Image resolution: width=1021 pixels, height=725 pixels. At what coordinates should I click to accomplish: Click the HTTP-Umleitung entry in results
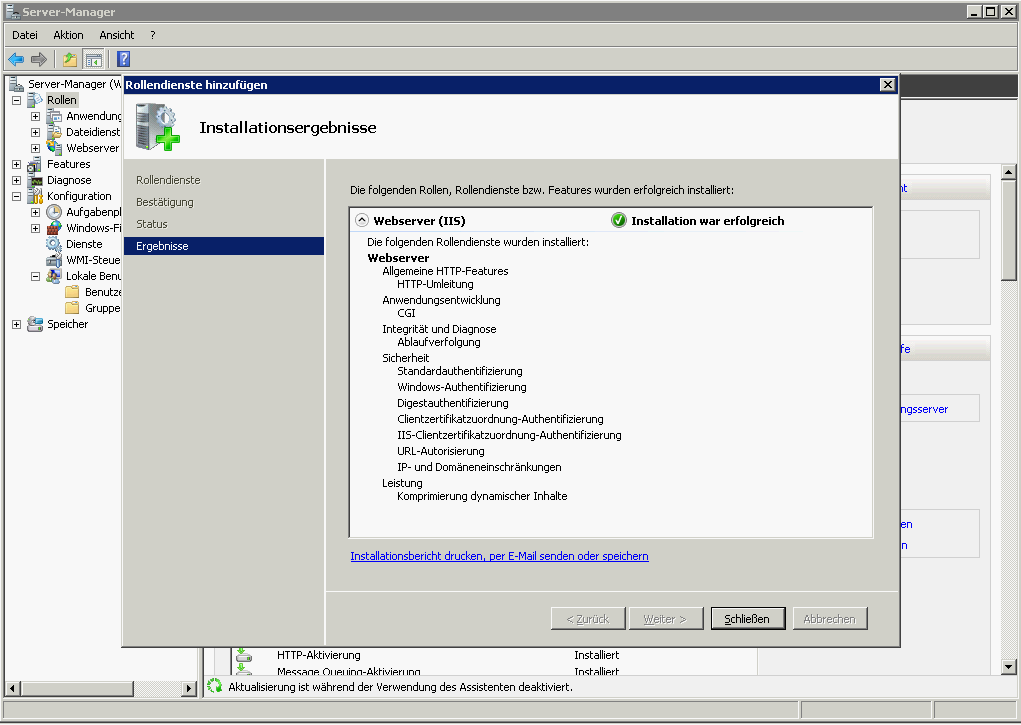tap(435, 284)
